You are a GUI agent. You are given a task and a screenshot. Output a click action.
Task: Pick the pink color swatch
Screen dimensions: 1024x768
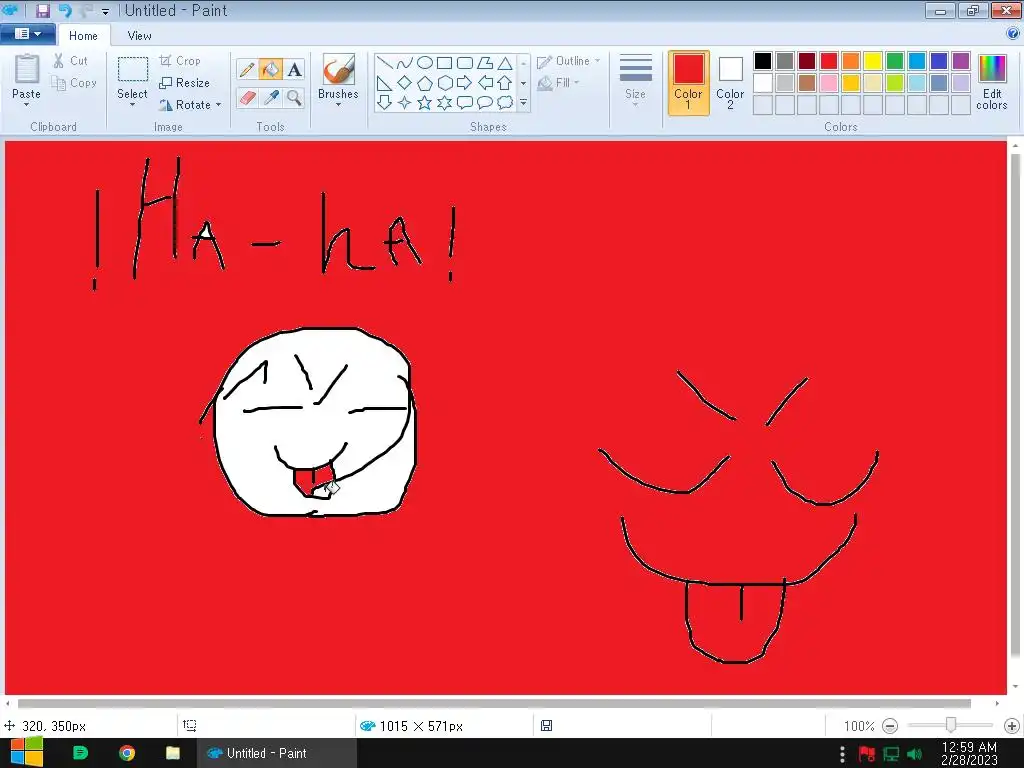coord(829,83)
